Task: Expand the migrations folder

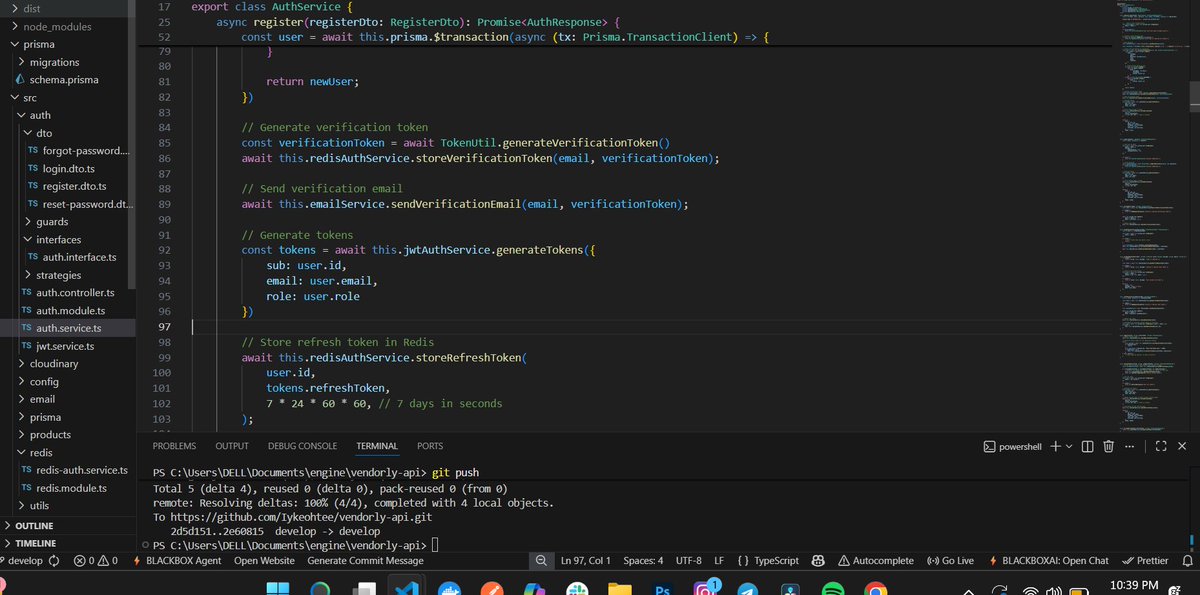Action: [x=68, y=62]
